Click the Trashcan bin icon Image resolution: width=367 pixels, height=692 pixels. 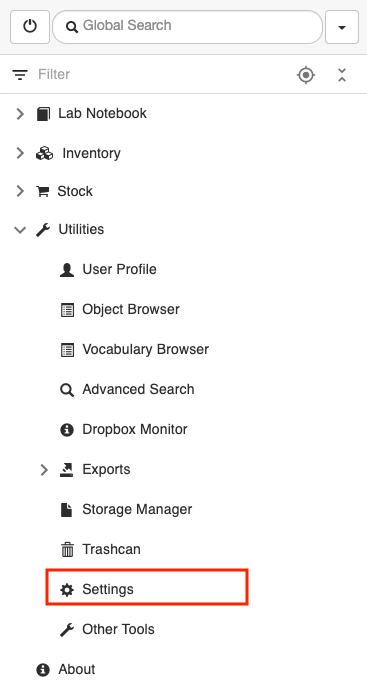pyautogui.click(x=67, y=550)
